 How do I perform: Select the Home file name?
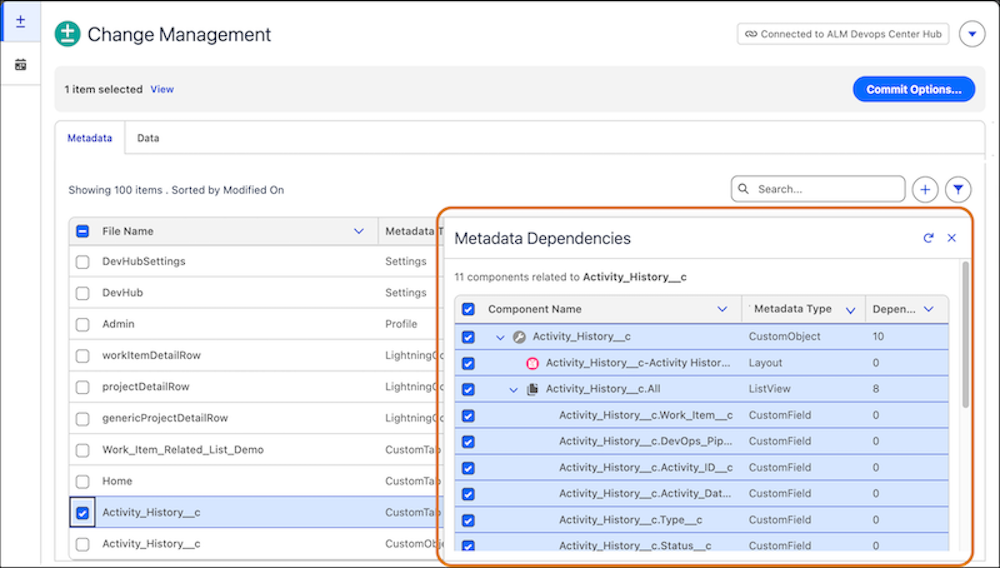(117, 481)
